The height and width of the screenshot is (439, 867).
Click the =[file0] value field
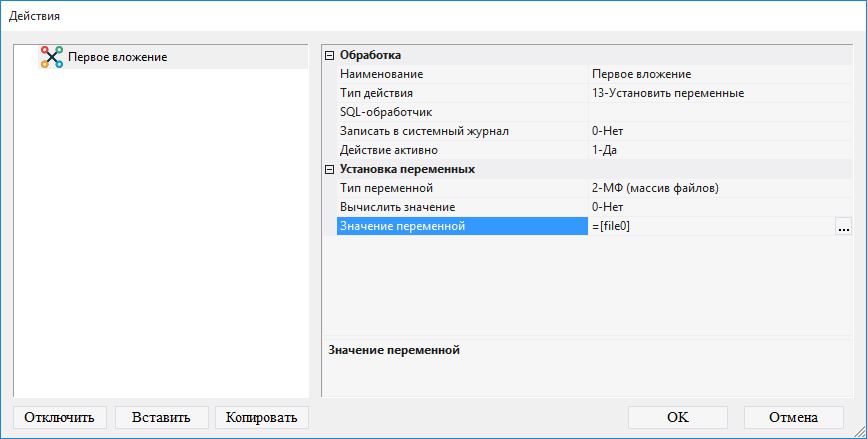pos(710,227)
